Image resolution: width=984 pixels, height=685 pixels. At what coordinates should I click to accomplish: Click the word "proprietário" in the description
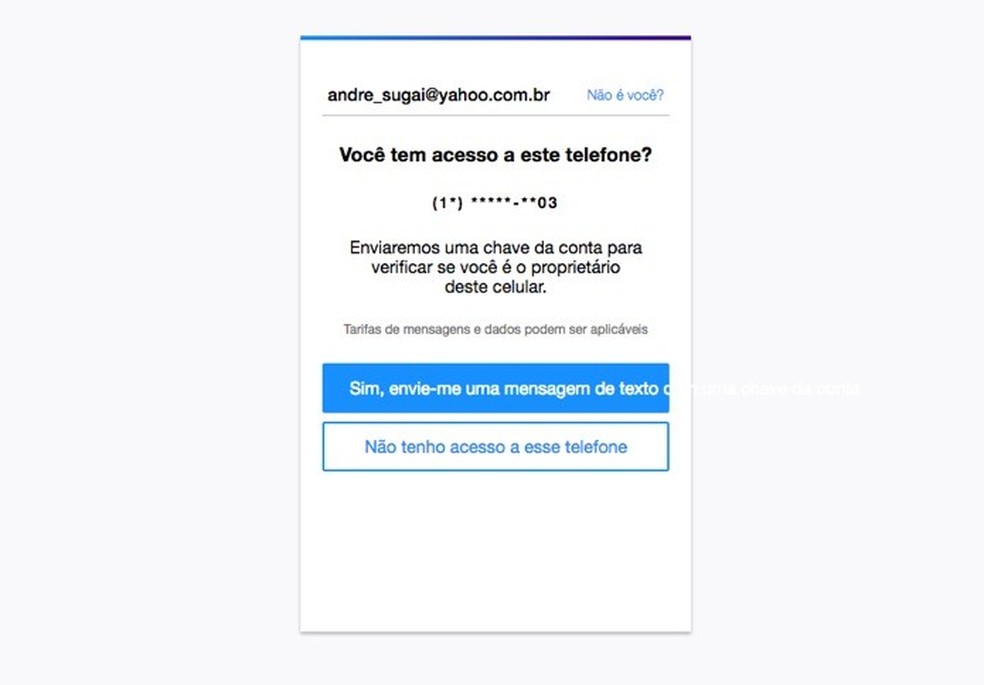(x=575, y=267)
